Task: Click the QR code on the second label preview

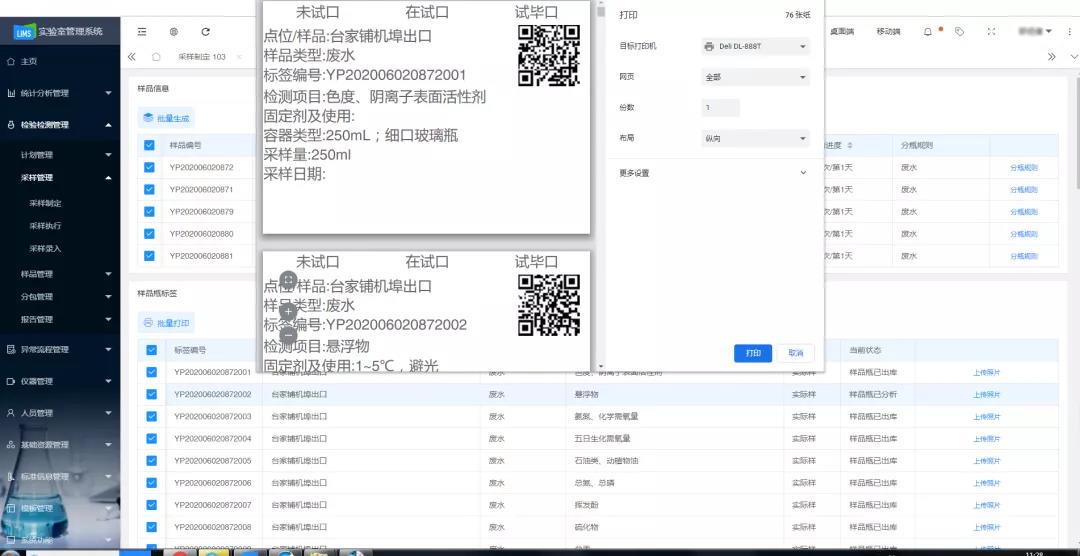Action: pyautogui.click(x=549, y=305)
